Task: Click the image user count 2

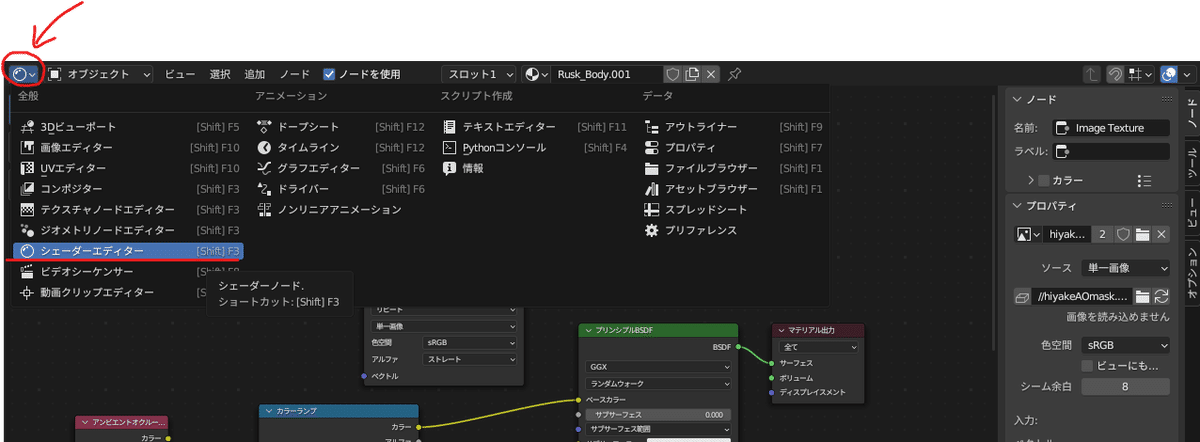Action: (x=1102, y=234)
